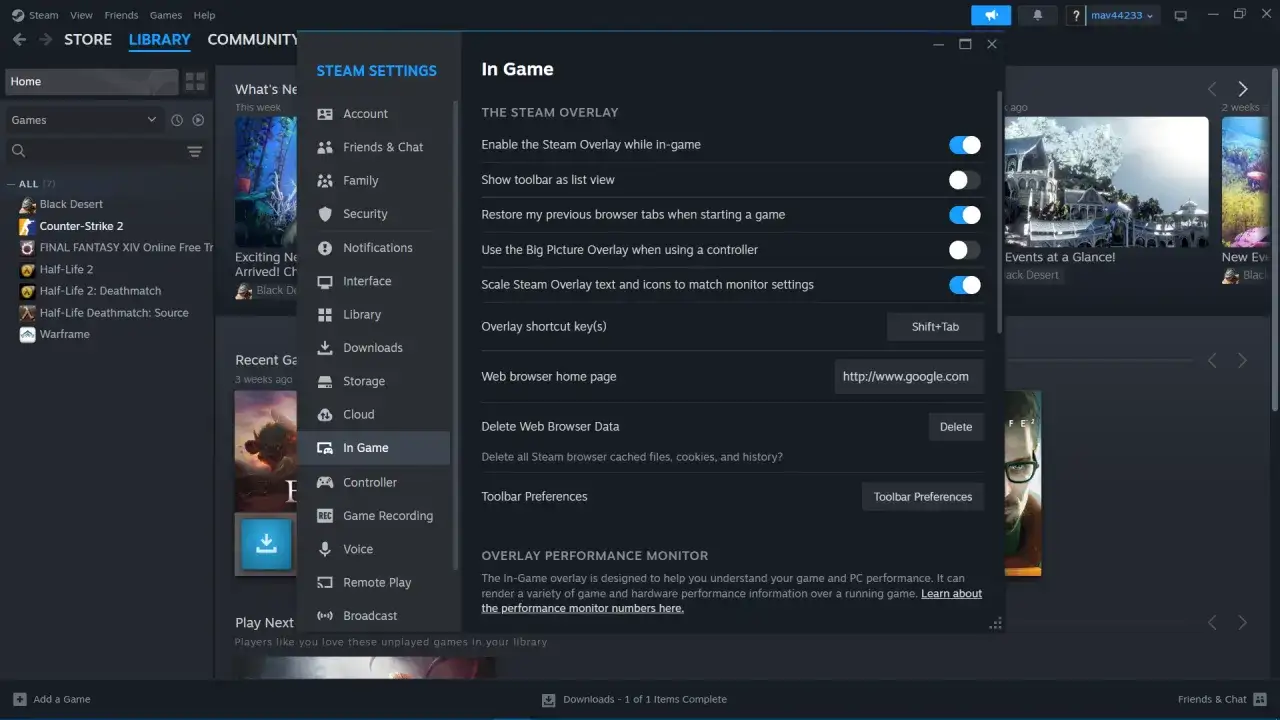Open the mav44233 account dropdown
Viewport: 1280px width, 720px height.
point(1124,15)
